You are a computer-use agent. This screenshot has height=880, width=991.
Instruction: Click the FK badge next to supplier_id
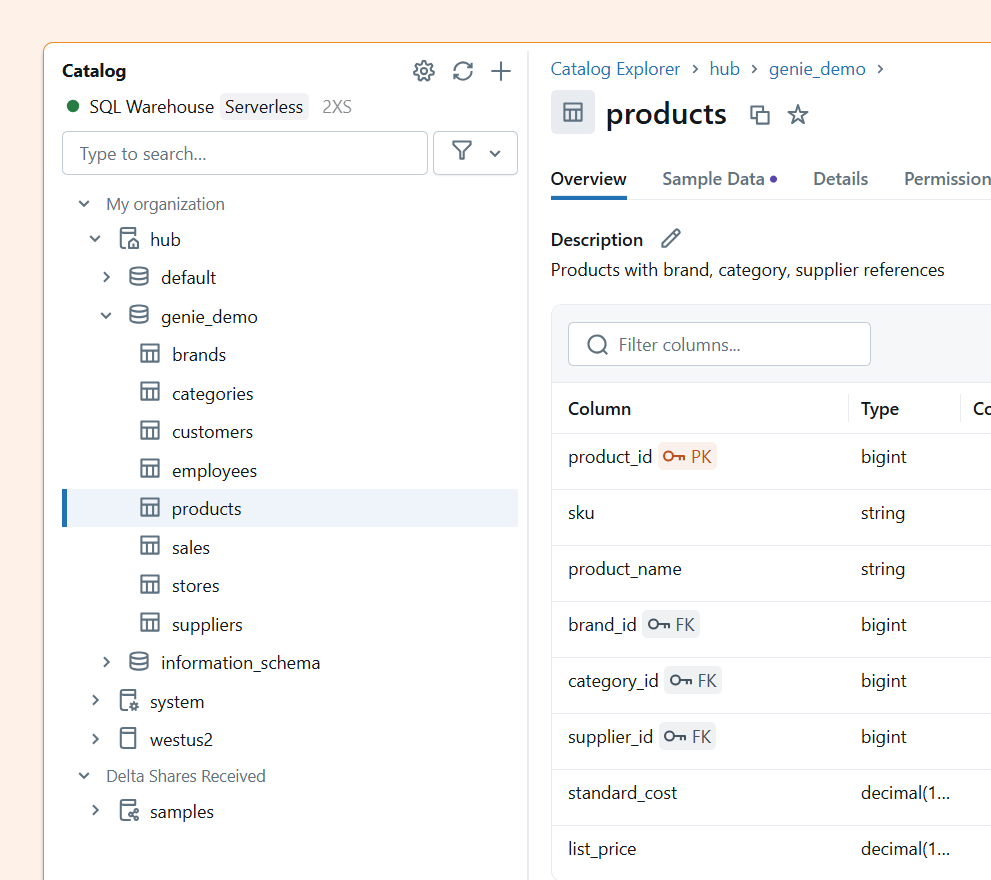pos(687,736)
